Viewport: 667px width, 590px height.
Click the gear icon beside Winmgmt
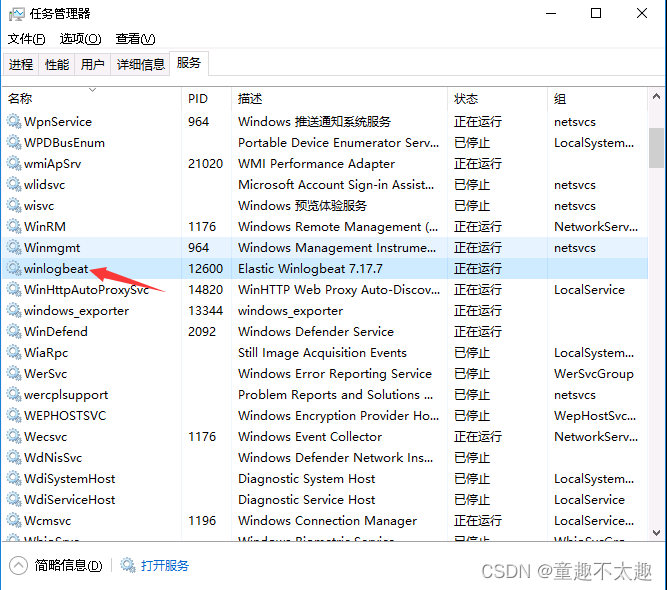click(14, 248)
